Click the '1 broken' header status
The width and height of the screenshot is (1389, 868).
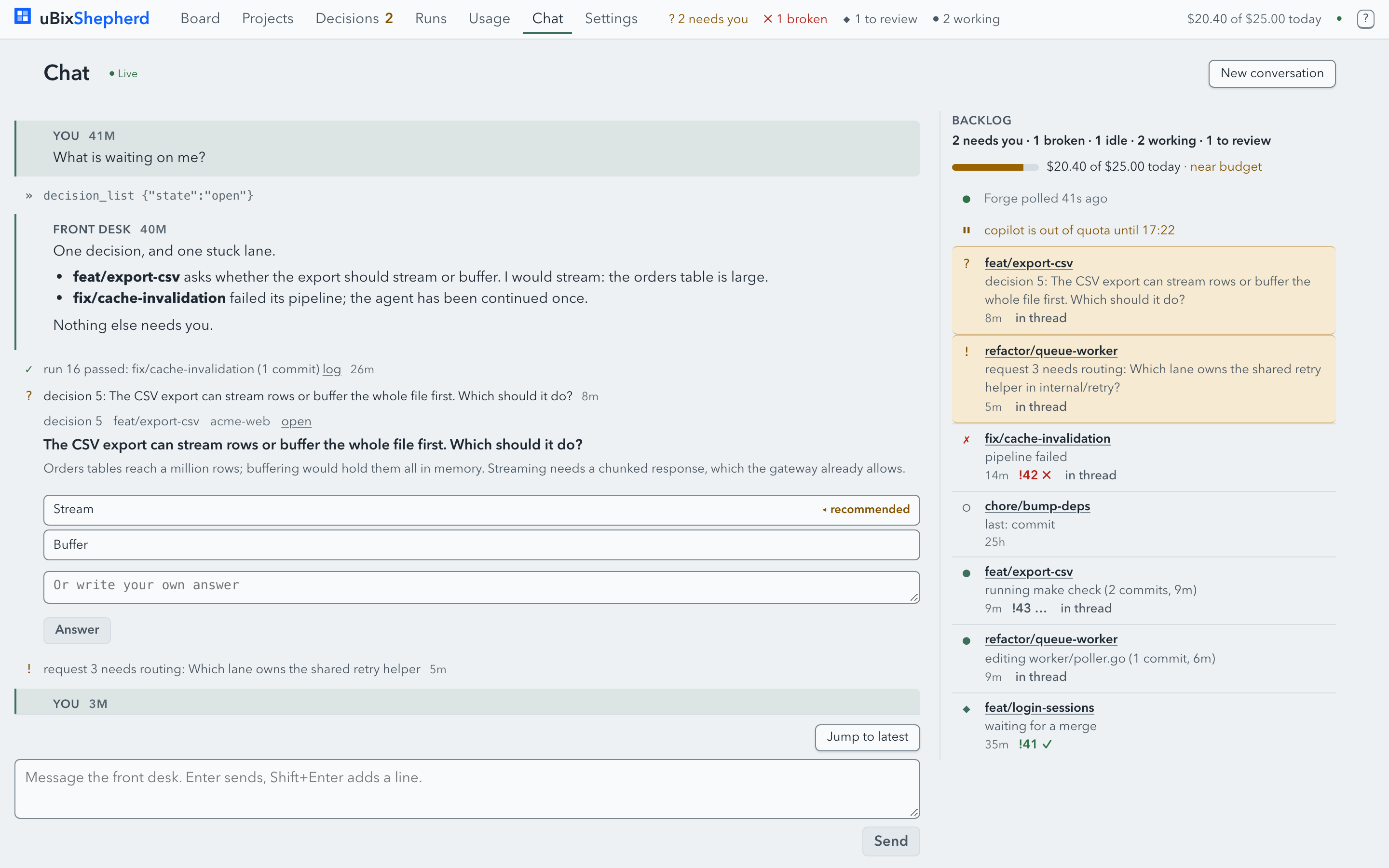point(795,19)
